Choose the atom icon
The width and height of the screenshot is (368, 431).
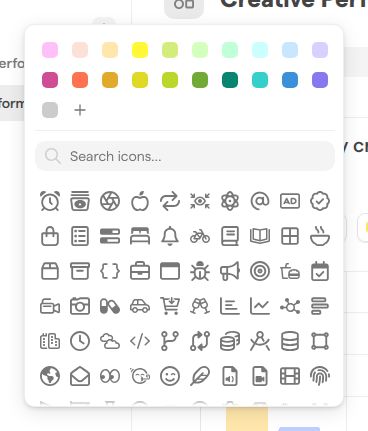click(x=230, y=201)
